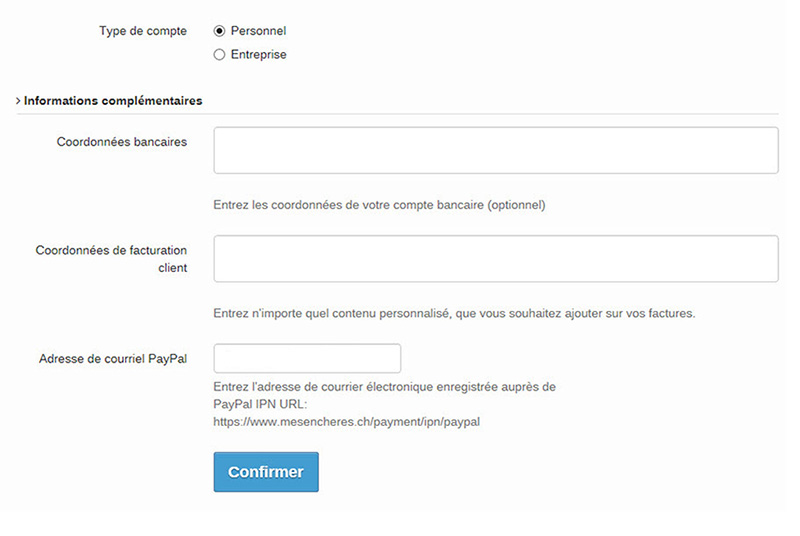The width and height of the screenshot is (800, 536).
Task: Toggle the chevron beside Informations complémentaires
Action: 18,101
